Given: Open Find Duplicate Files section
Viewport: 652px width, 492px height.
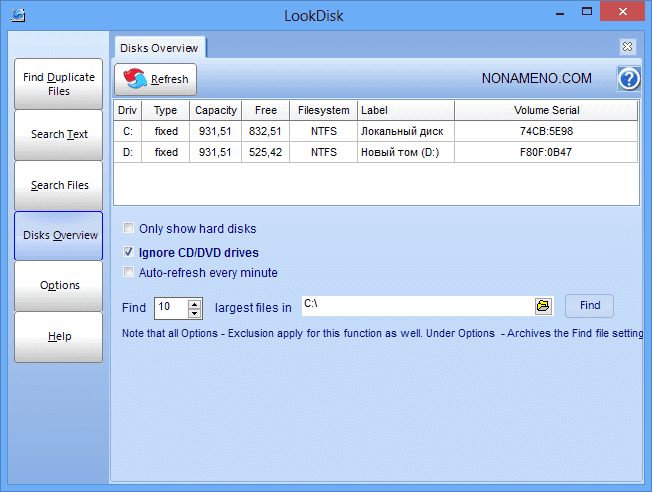Looking at the screenshot, I should tap(59, 84).
